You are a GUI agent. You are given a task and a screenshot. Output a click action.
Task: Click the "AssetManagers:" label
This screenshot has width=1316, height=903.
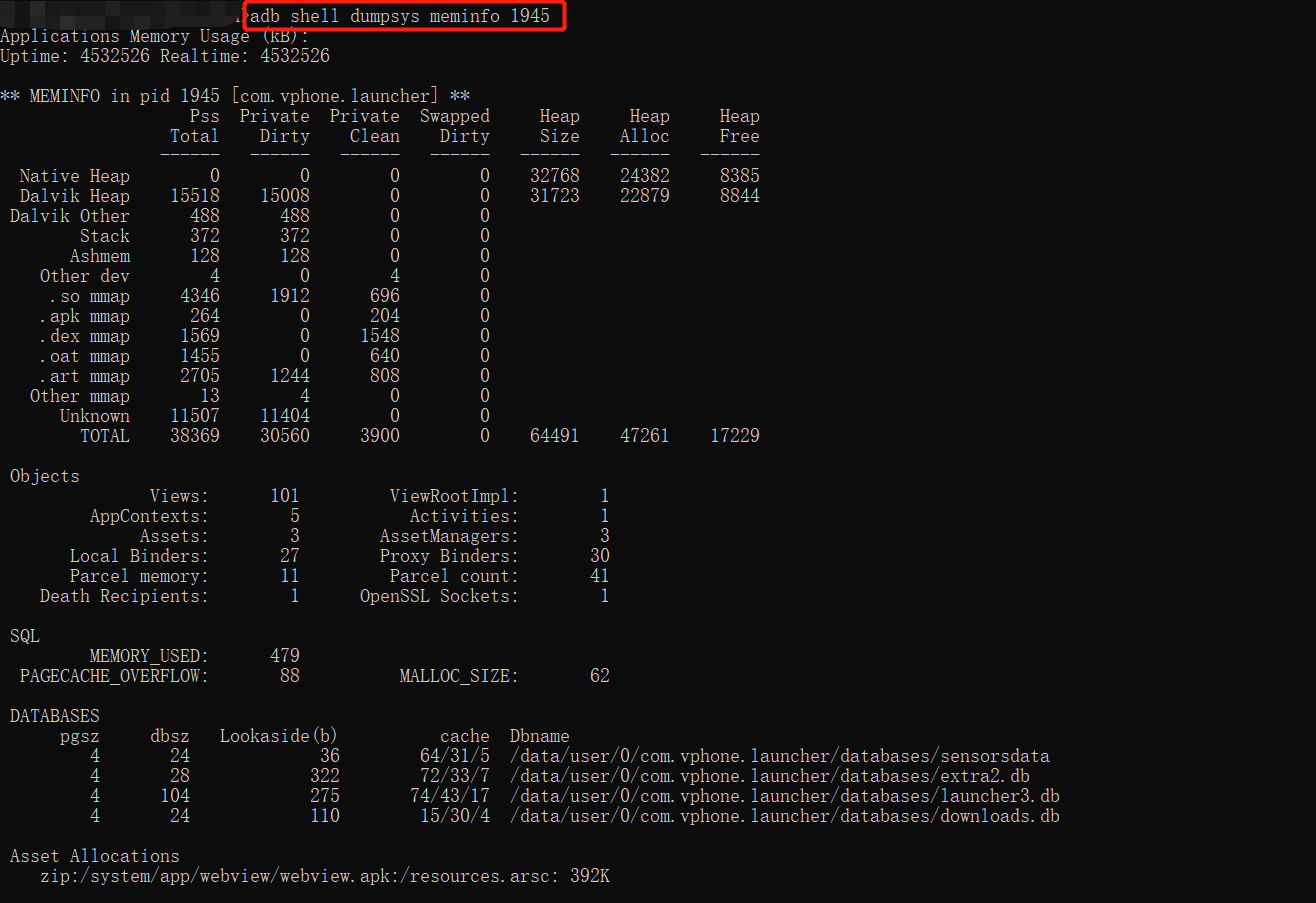[x=450, y=536]
